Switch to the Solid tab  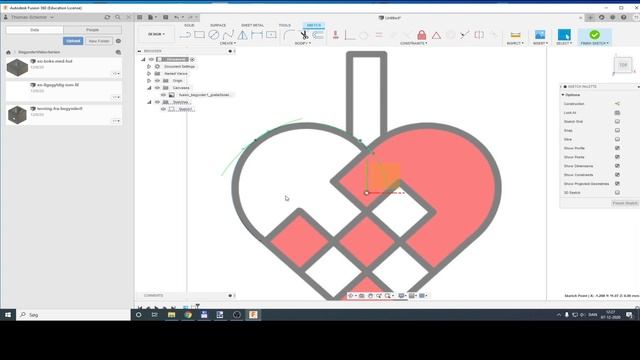click(x=189, y=25)
